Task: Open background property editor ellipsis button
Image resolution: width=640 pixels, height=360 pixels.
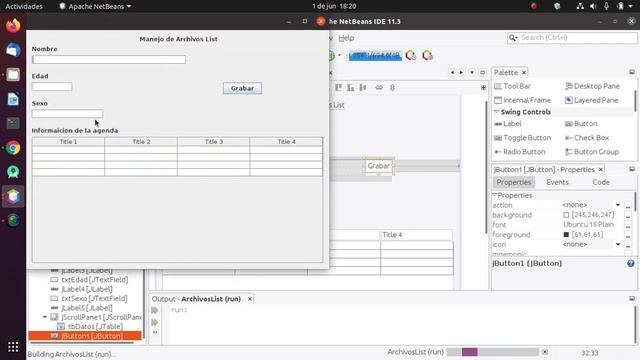Action: coord(628,215)
